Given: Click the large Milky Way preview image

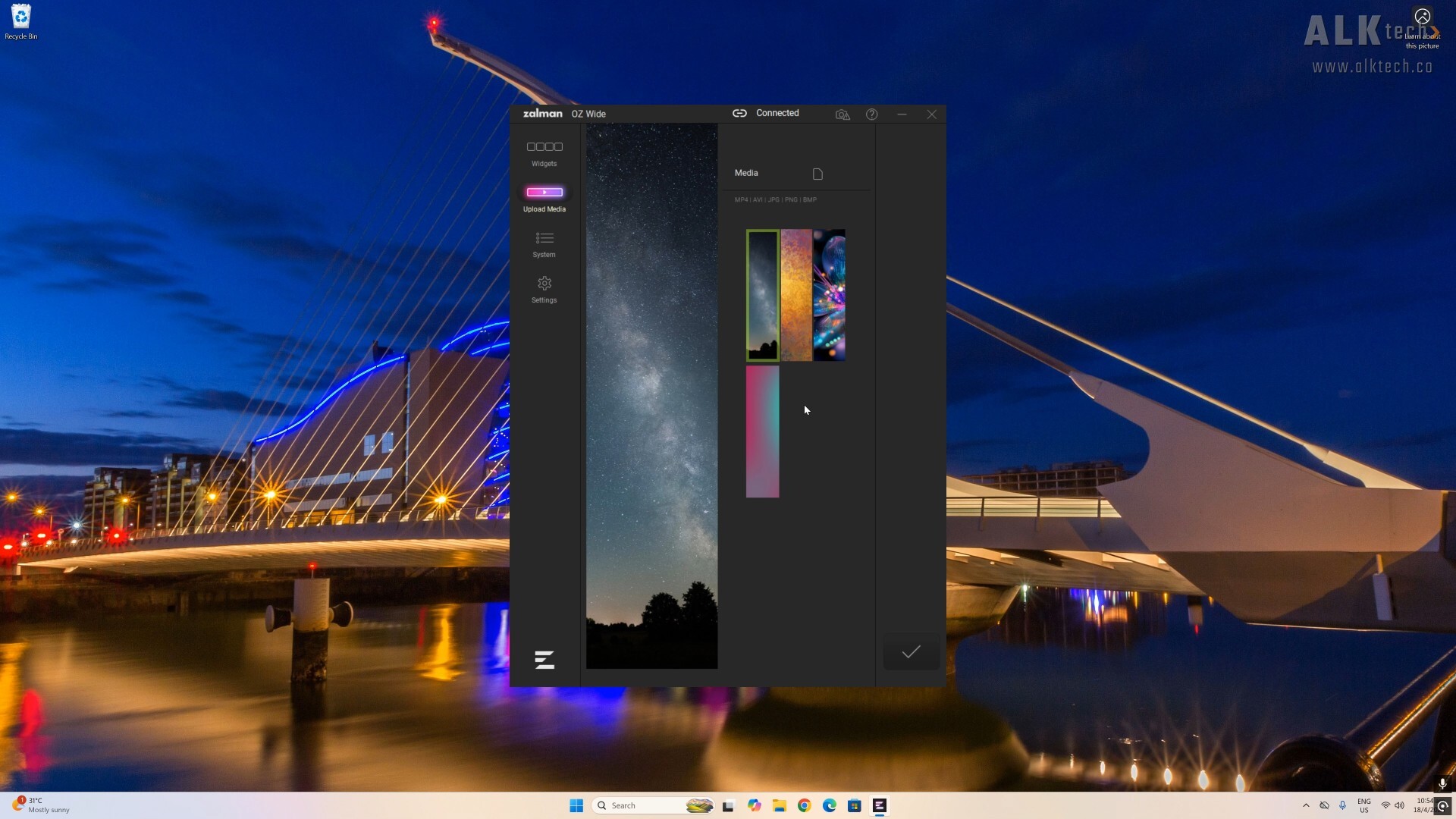Looking at the screenshot, I should [x=651, y=396].
